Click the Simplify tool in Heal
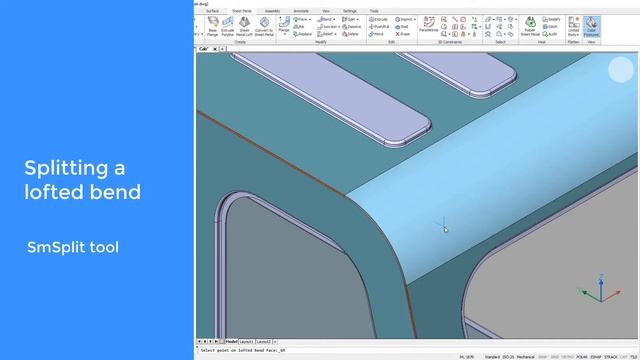Image resolution: width=640 pixels, height=360 pixels. click(551, 20)
